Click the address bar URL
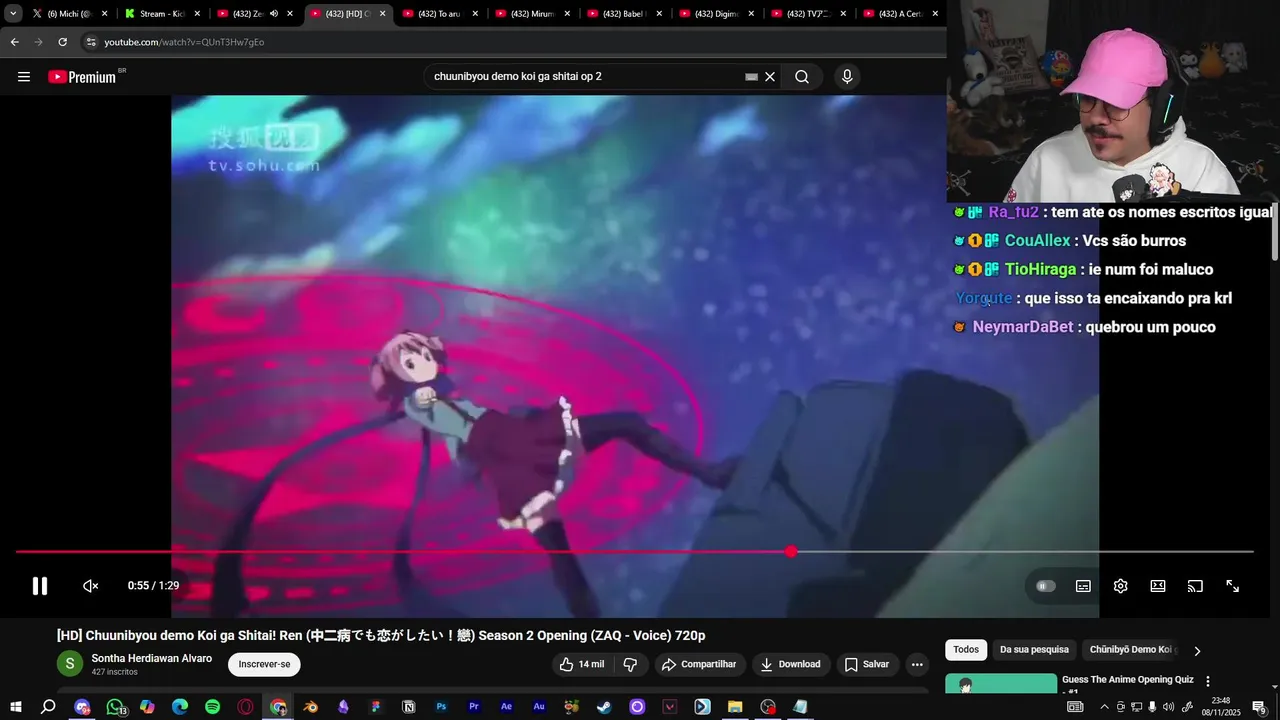This screenshot has height=720, width=1280. (x=184, y=42)
